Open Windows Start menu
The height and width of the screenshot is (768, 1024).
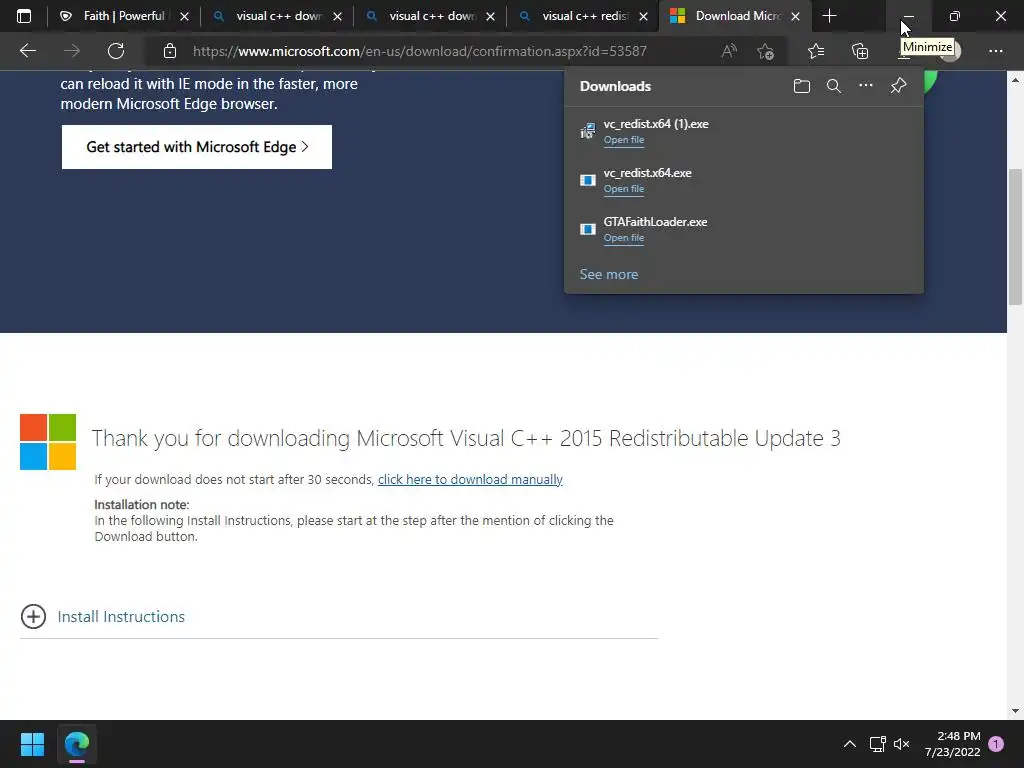click(x=32, y=744)
